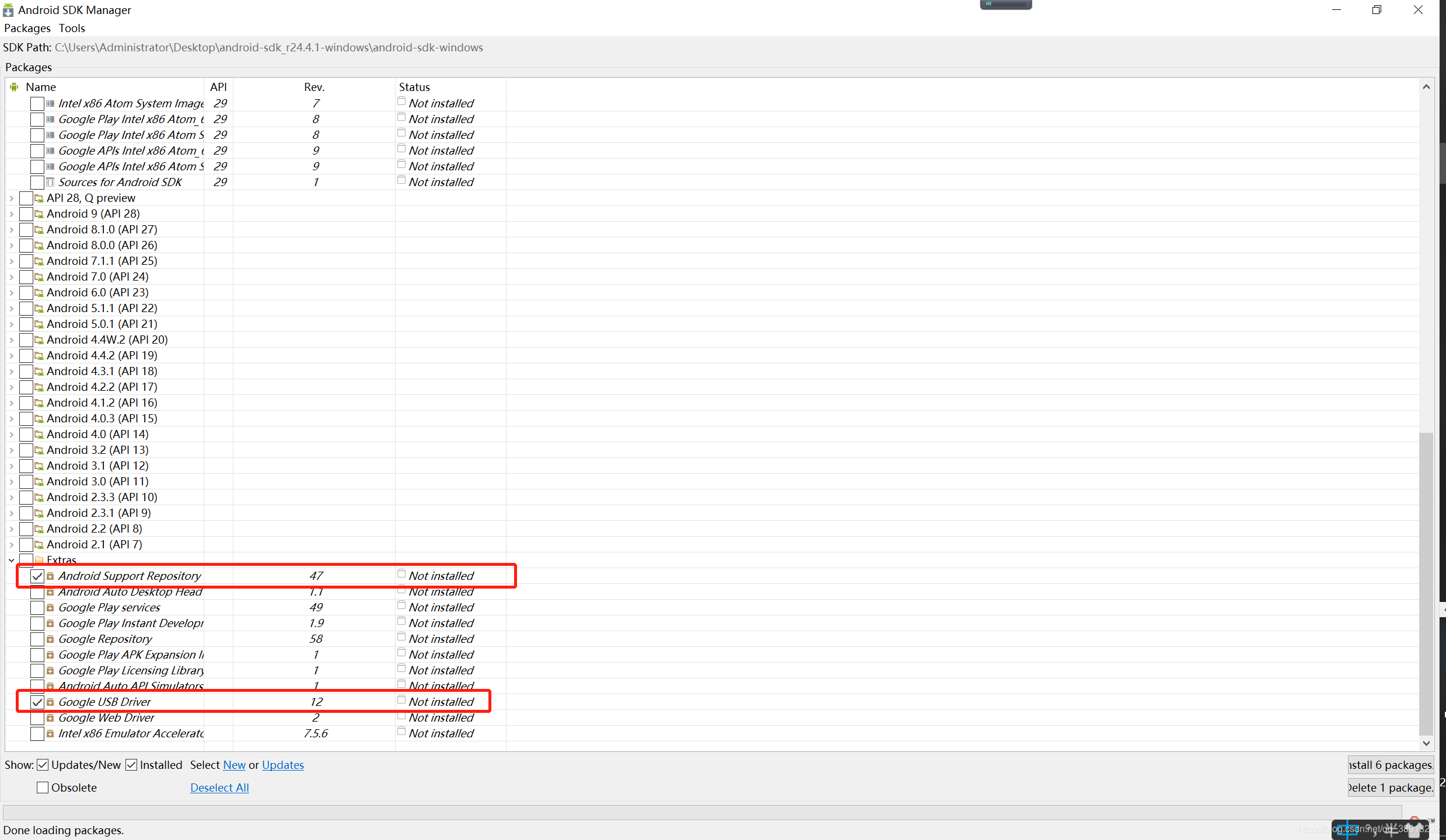Expand the Android 4.4W.2 (API 20) node
The width and height of the screenshot is (1446, 840).
tap(11, 340)
